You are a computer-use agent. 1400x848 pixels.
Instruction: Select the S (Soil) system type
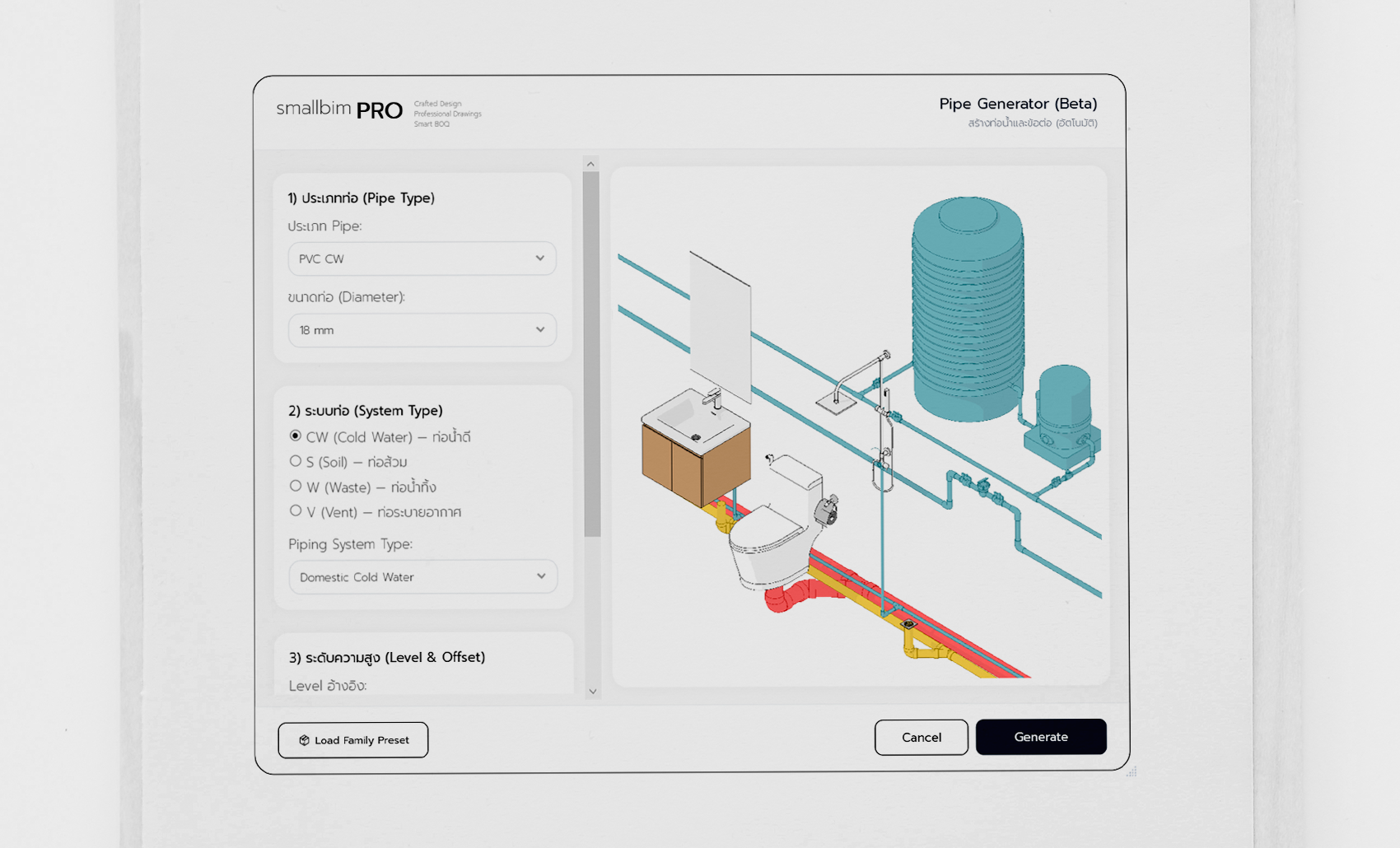pos(296,461)
